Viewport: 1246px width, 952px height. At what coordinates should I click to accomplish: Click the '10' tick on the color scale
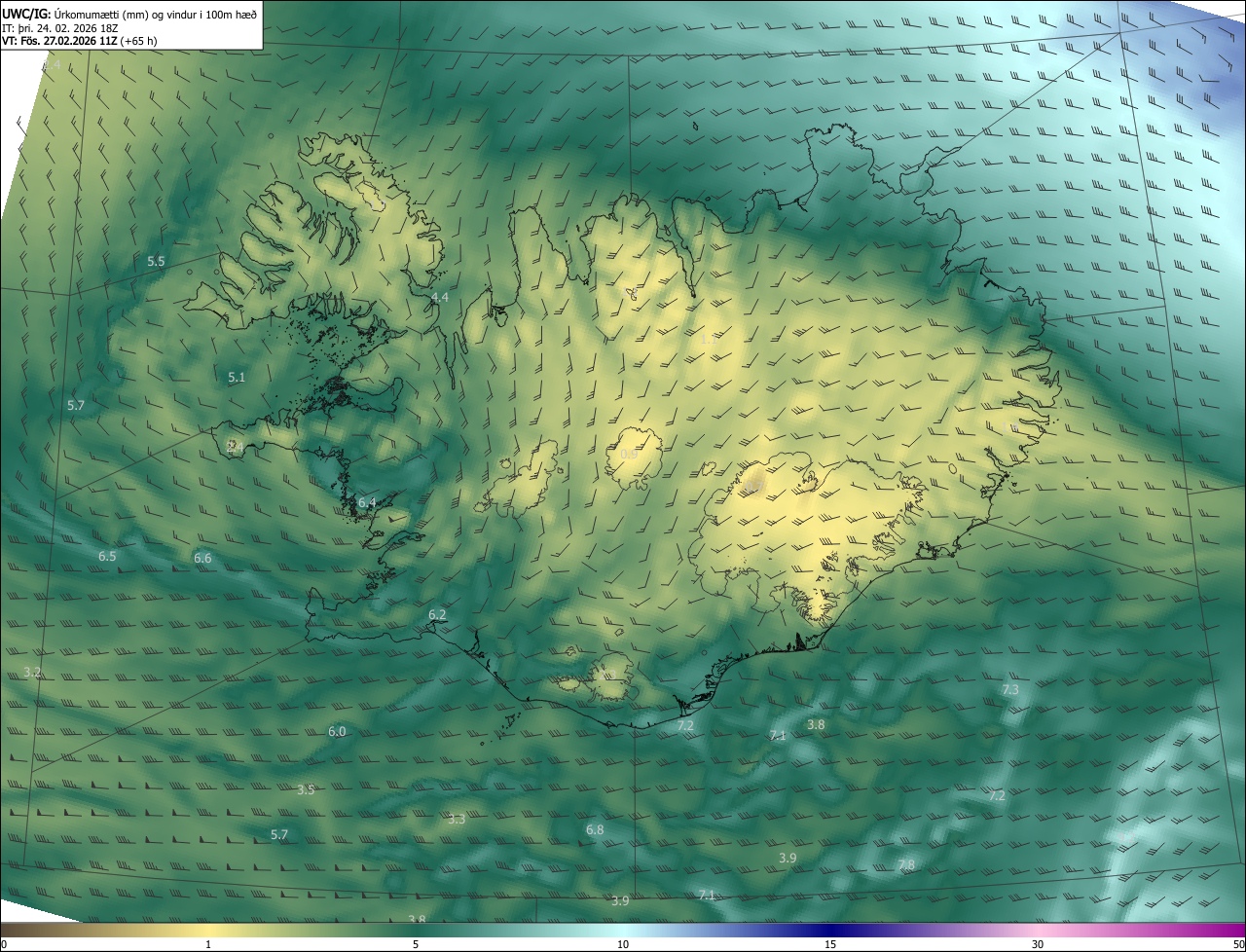coord(623,944)
